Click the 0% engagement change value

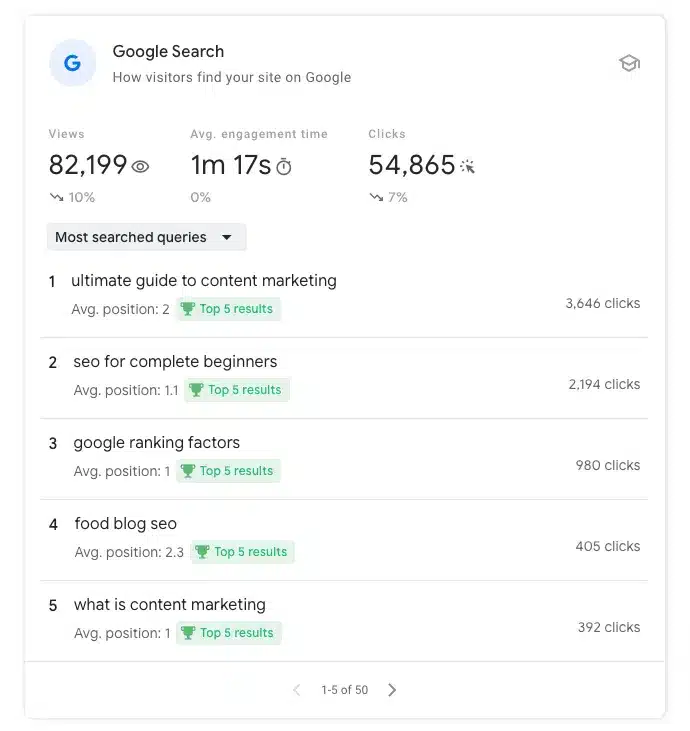pos(200,197)
